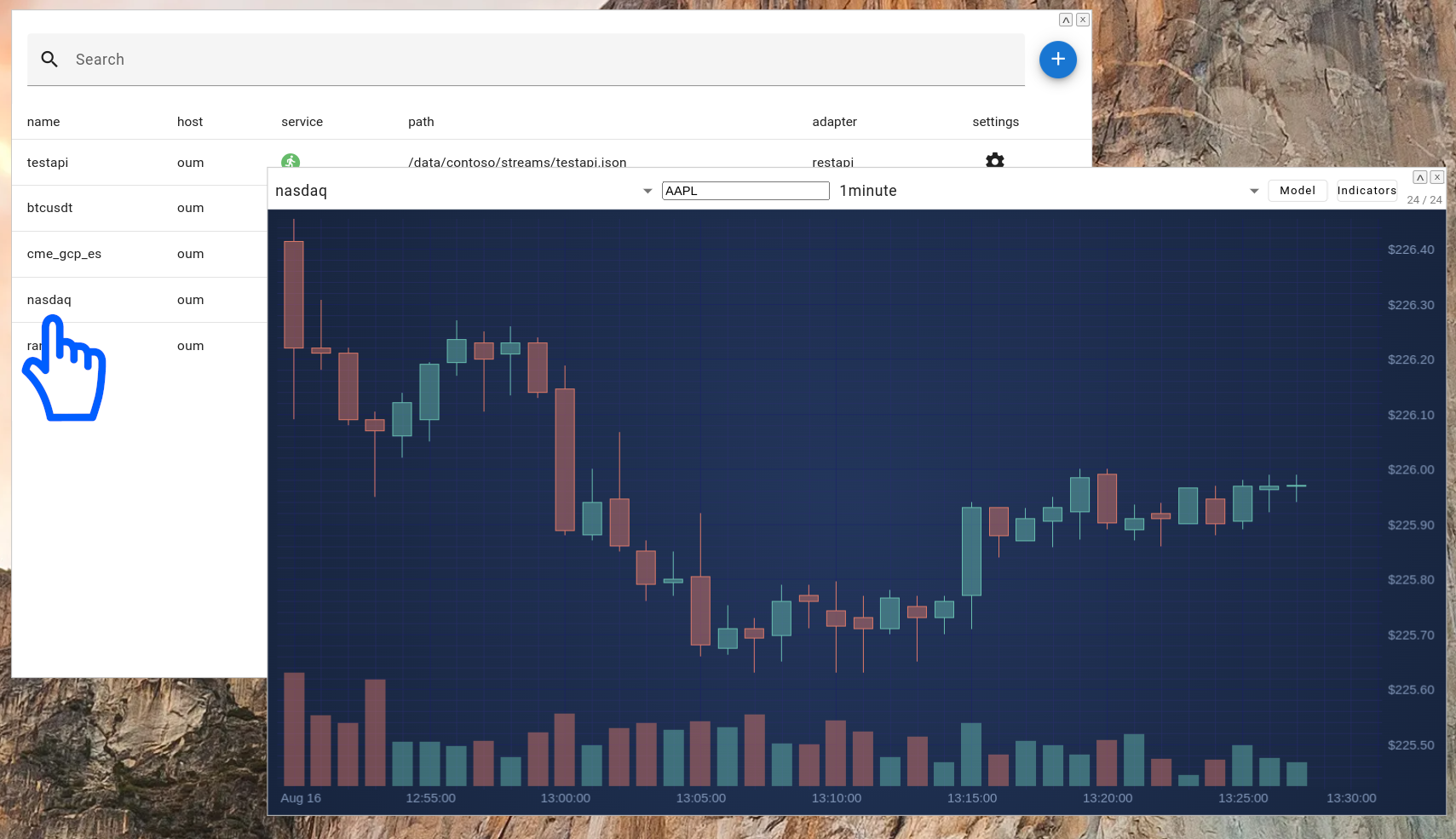Sort by the name column header
Image resolution: width=1456 pixels, height=839 pixels.
coord(43,122)
